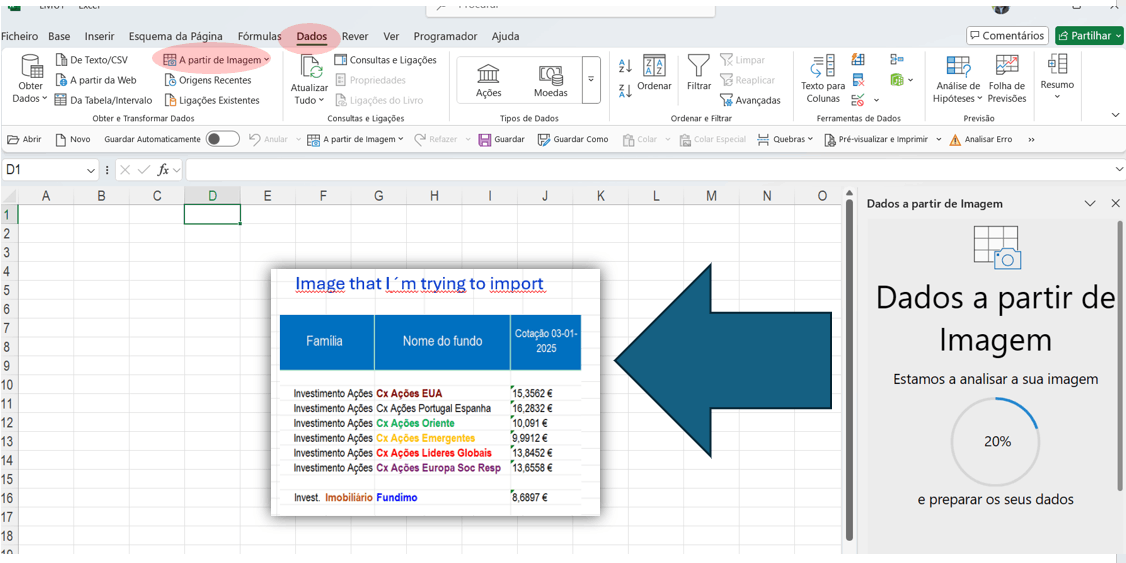
Task: Sort descending Z to A
Action: 625,90
